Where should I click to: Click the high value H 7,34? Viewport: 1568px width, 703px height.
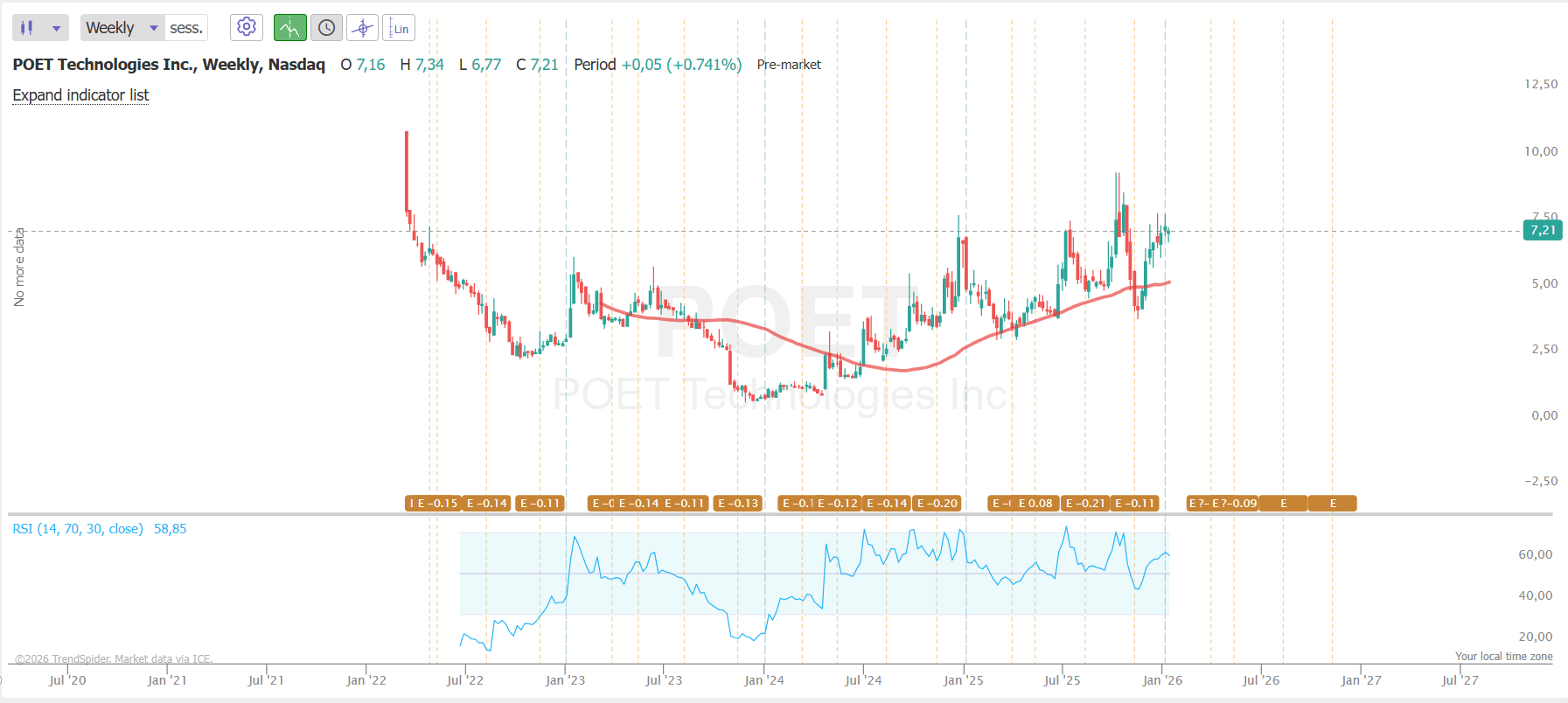[422, 65]
